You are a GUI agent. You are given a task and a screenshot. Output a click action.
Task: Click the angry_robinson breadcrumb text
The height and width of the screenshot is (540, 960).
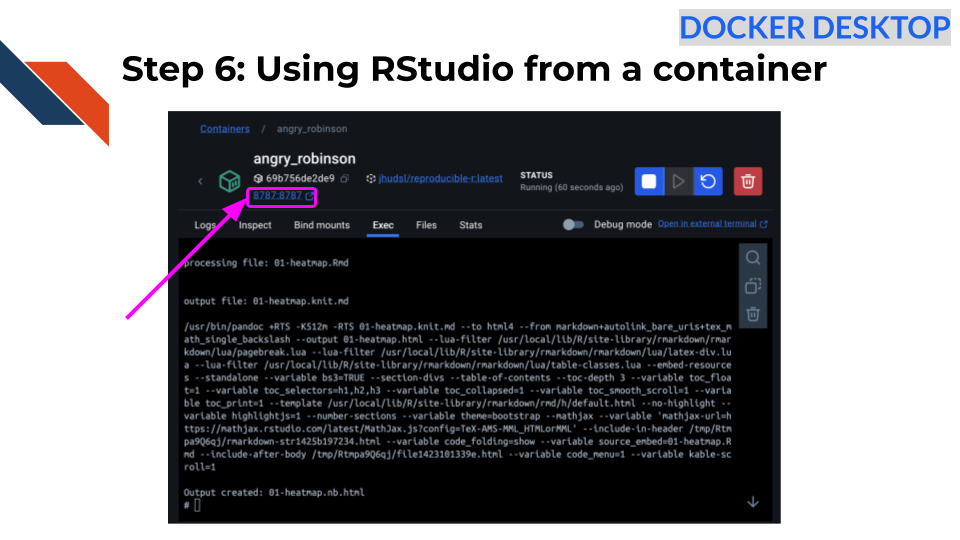pos(312,129)
